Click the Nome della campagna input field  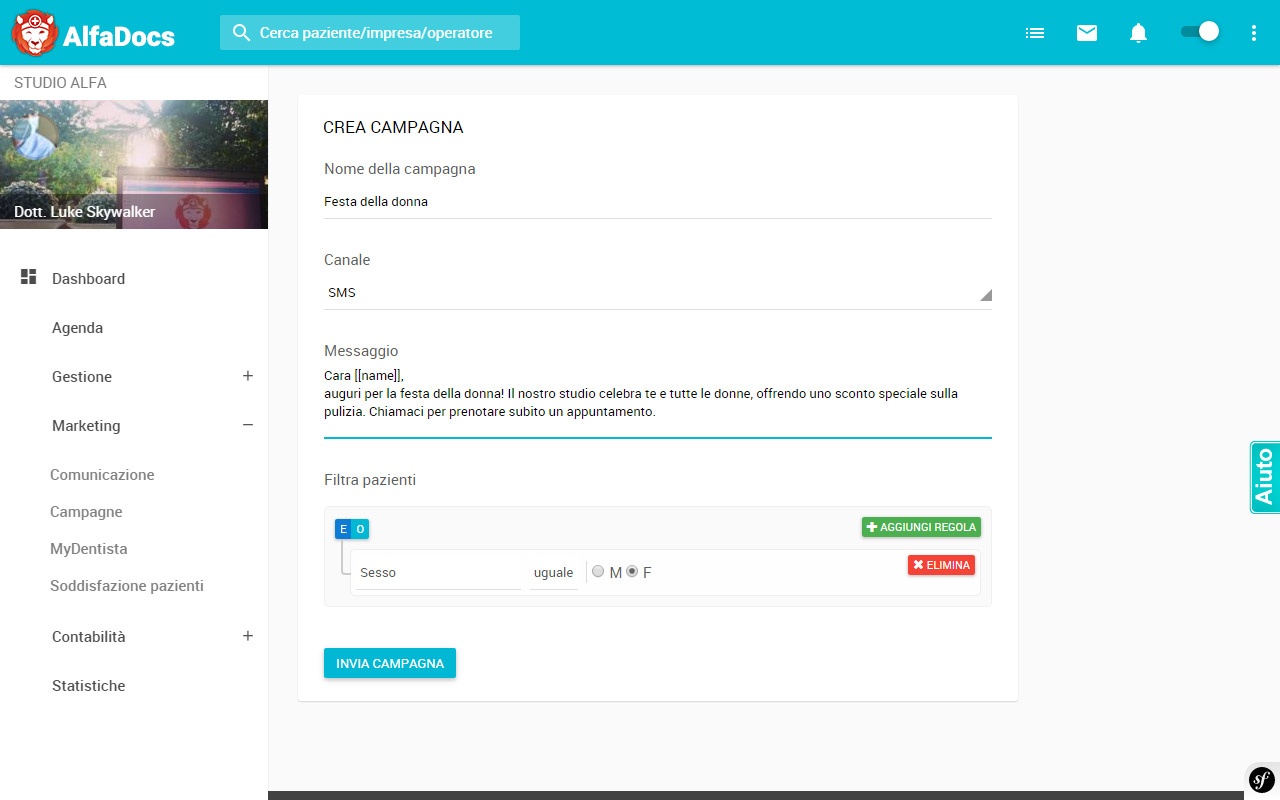point(657,202)
